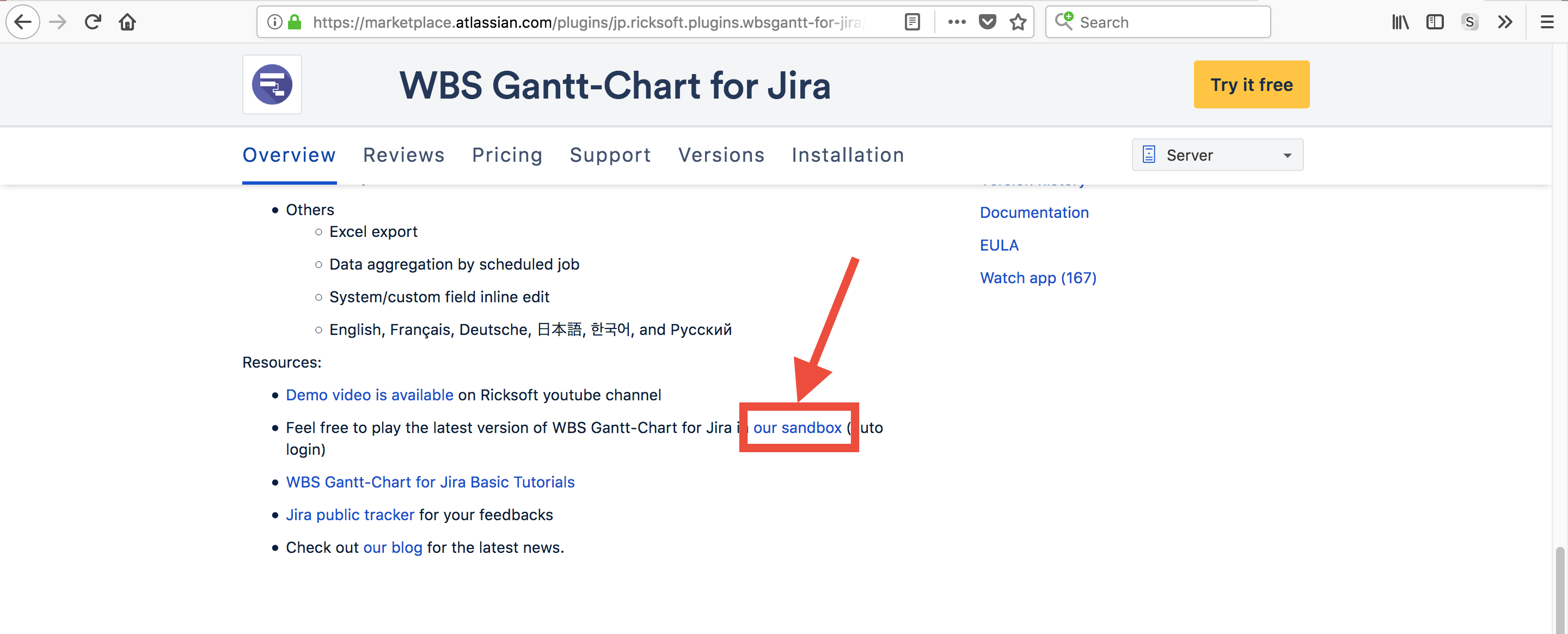Click the Resources: label
This screenshot has width=1568, height=634.
coord(282,362)
